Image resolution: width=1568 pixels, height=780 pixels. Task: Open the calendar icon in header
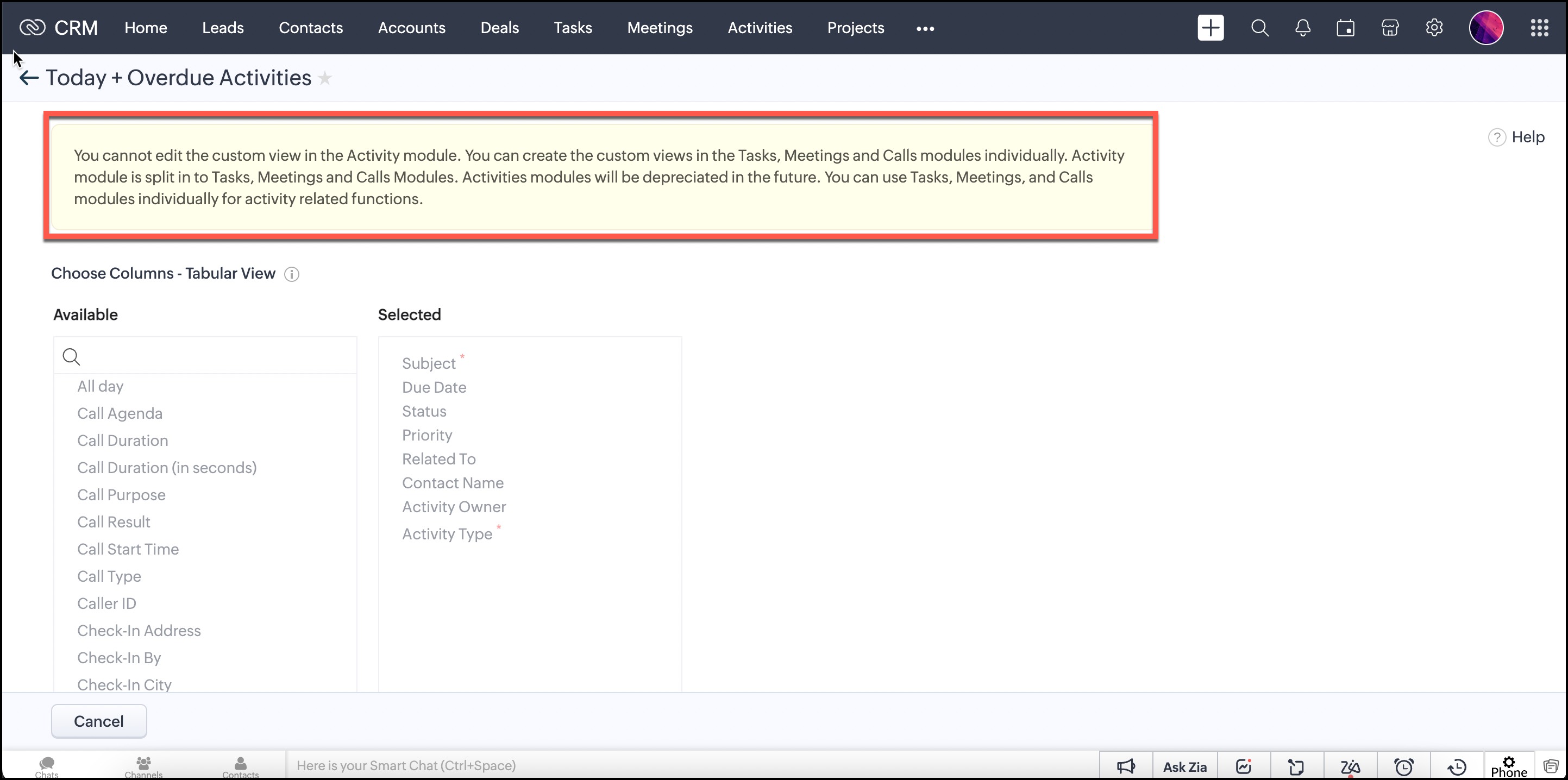[x=1345, y=28]
